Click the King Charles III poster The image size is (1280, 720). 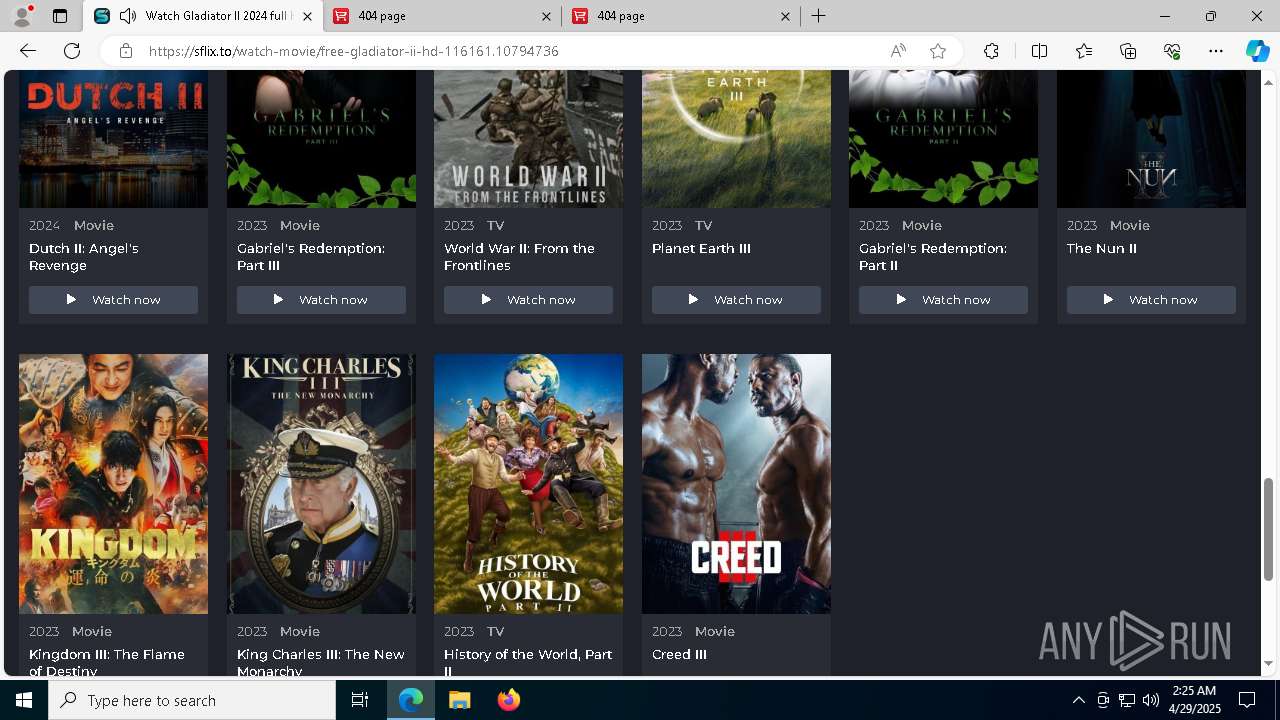321,484
